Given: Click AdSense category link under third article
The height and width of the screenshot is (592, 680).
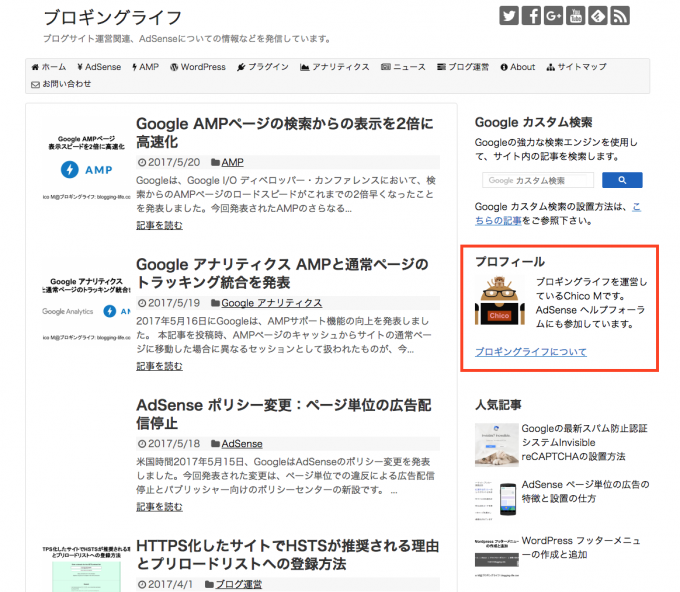Looking at the screenshot, I should click(242, 444).
